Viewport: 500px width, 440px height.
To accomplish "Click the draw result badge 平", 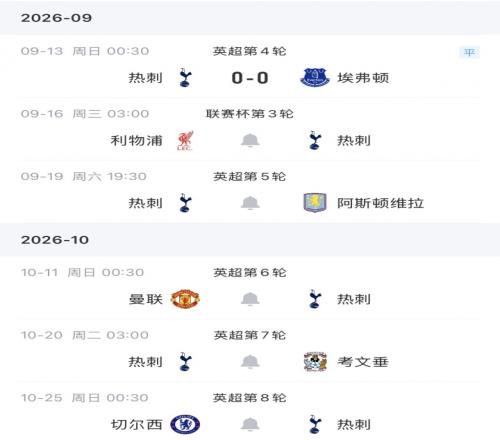I will (469, 52).
